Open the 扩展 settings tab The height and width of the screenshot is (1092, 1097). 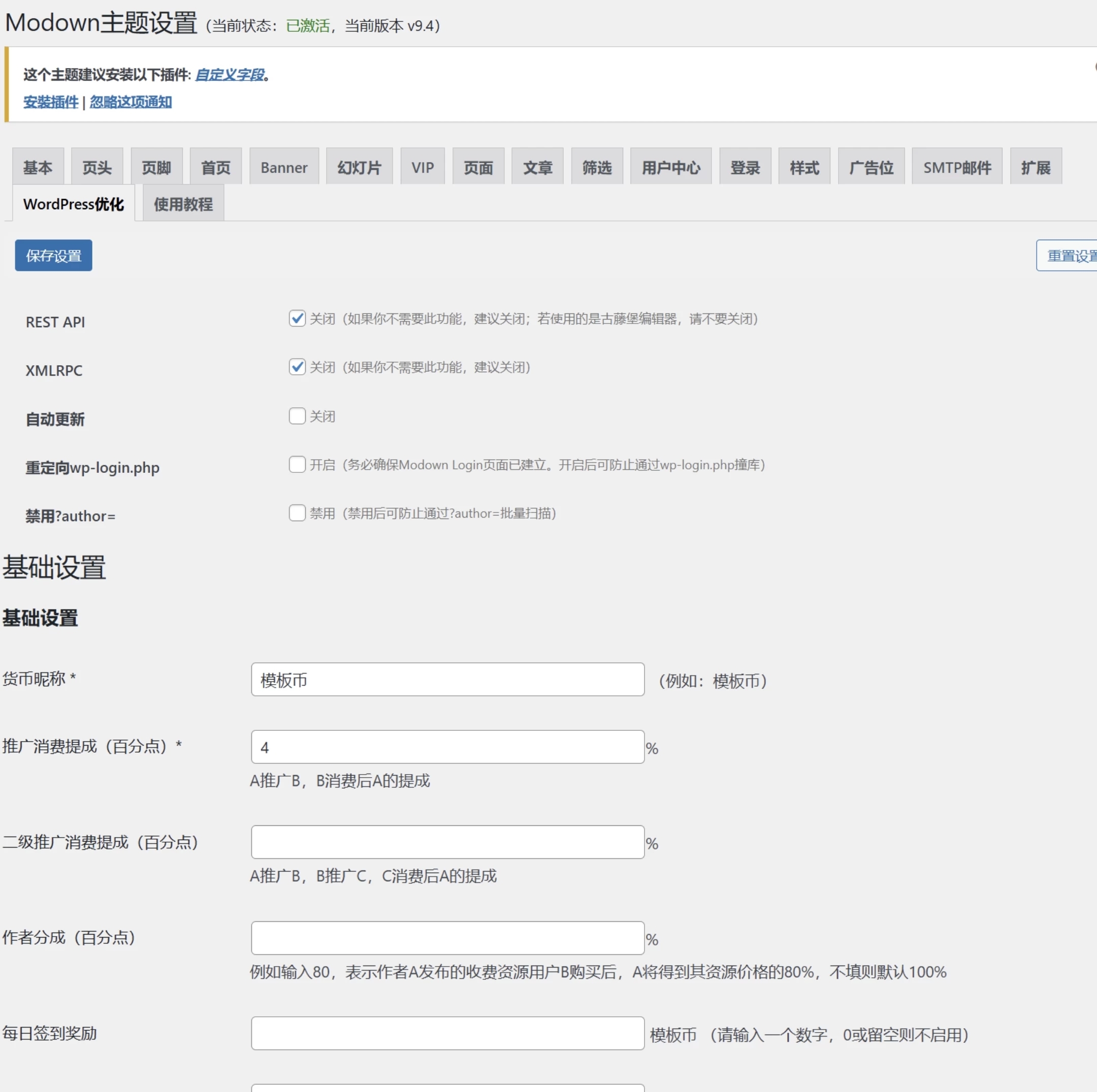(1035, 167)
